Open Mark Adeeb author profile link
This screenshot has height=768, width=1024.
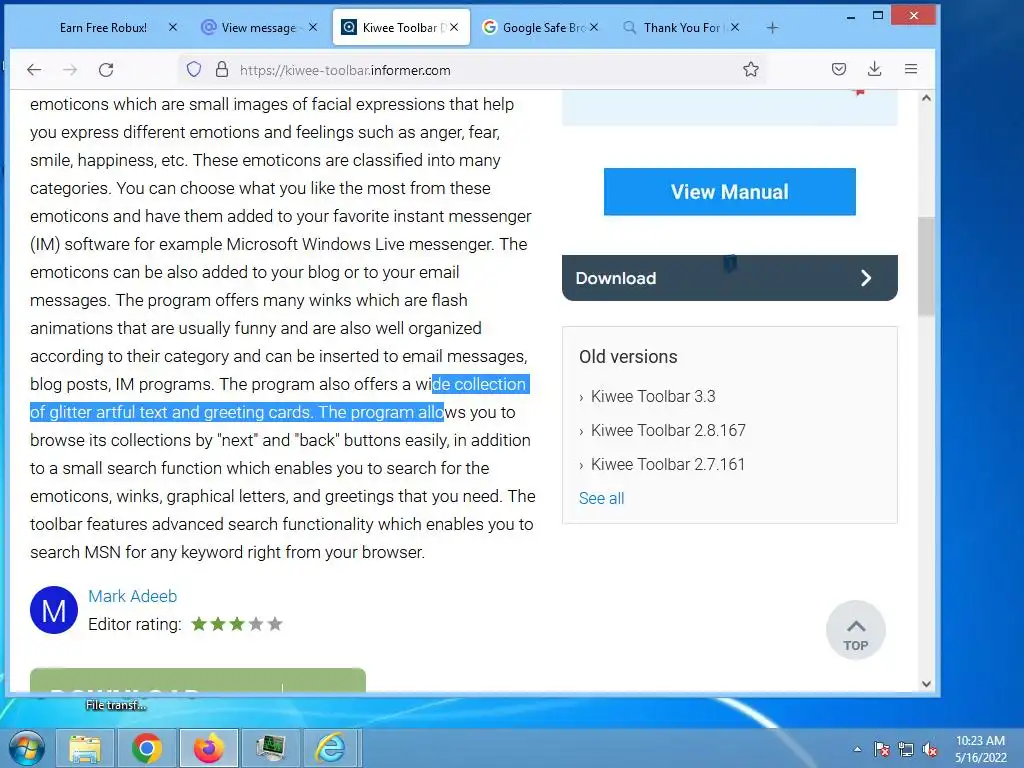click(133, 596)
